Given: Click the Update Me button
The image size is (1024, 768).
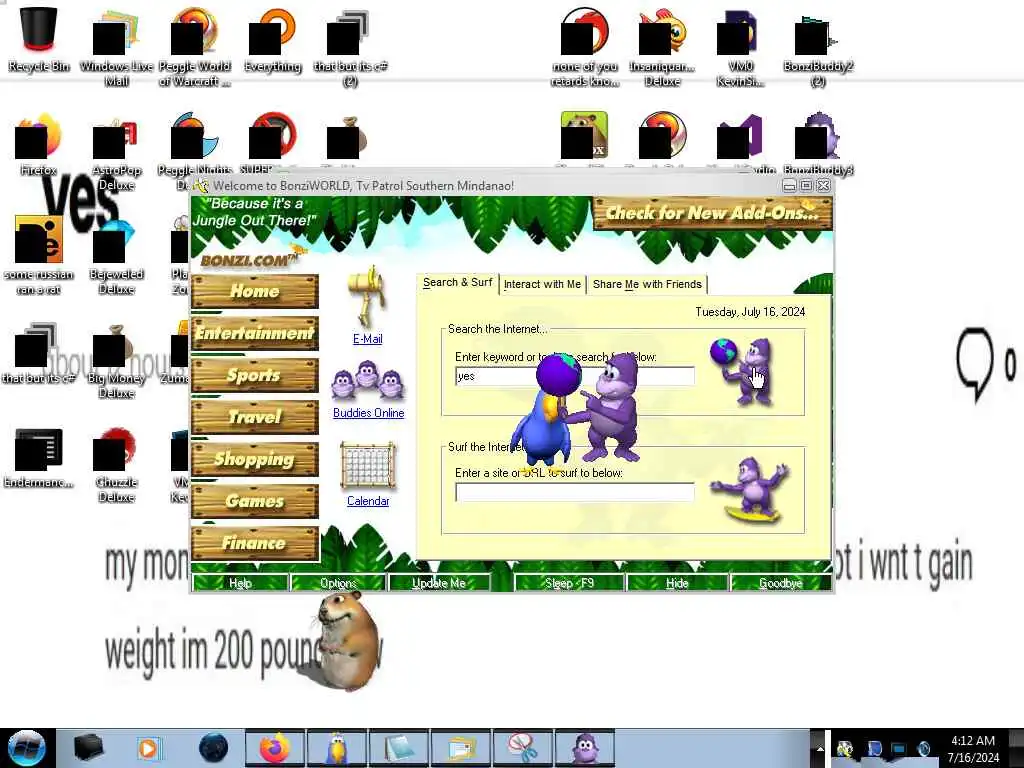Looking at the screenshot, I should pos(438,583).
